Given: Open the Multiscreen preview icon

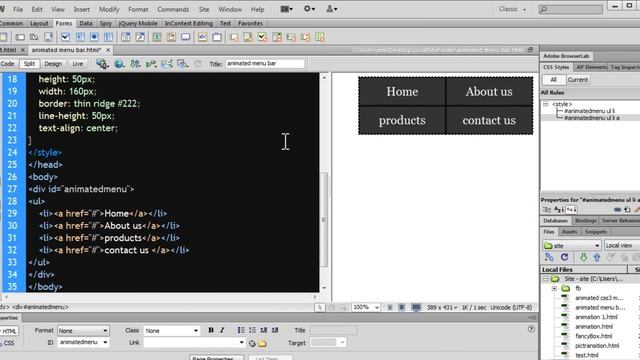Looking at the screenshot, I should click(102, 64).
